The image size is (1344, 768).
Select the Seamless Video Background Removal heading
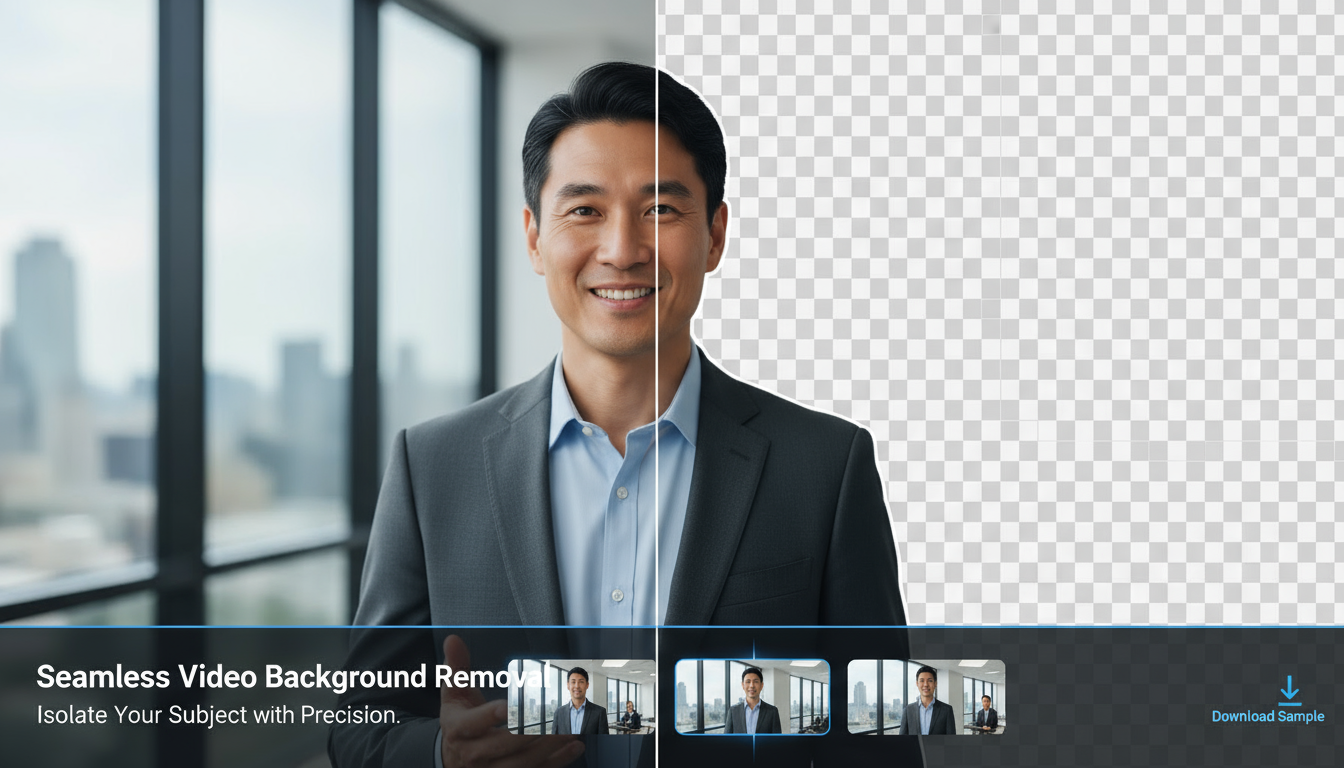pos(292,677)
